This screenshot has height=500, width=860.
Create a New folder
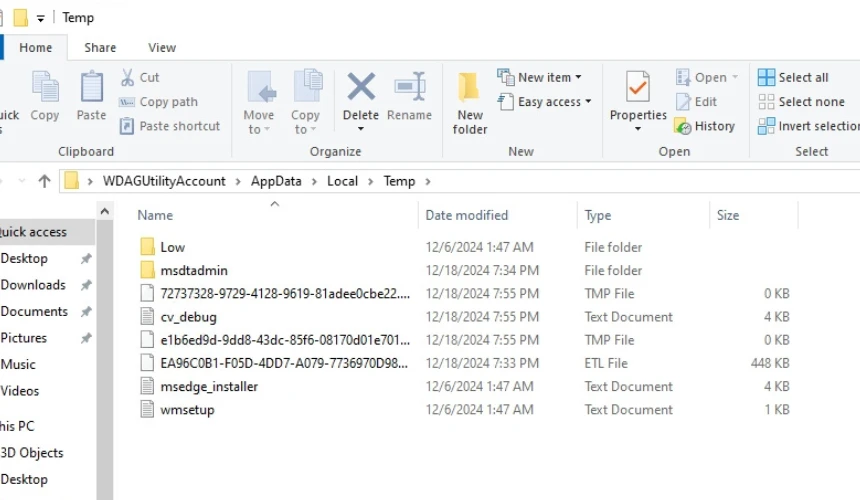coord(470,100)
